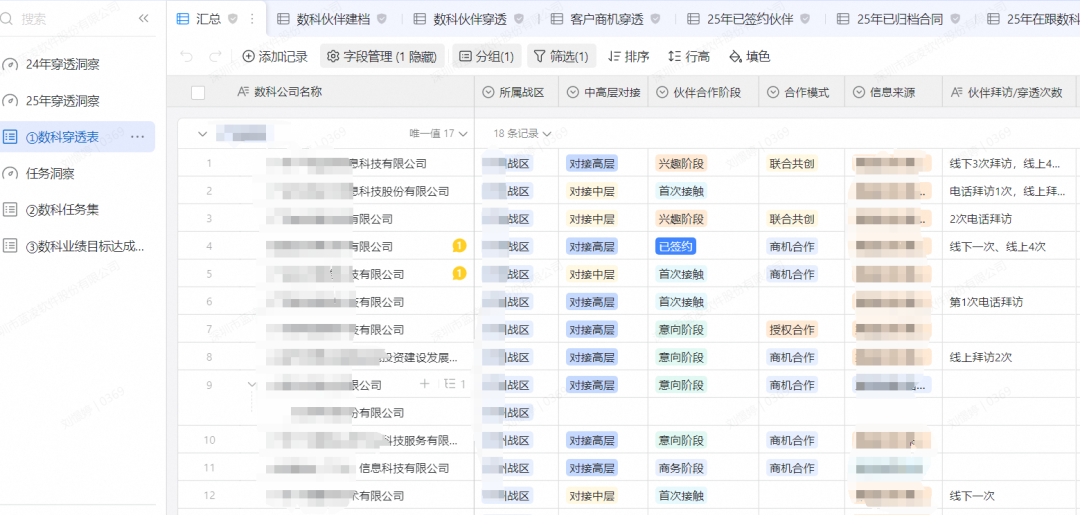Click the undo arrow in toolbar
This screenshot has height=515, width=1080.
click(x=187, y=57)
